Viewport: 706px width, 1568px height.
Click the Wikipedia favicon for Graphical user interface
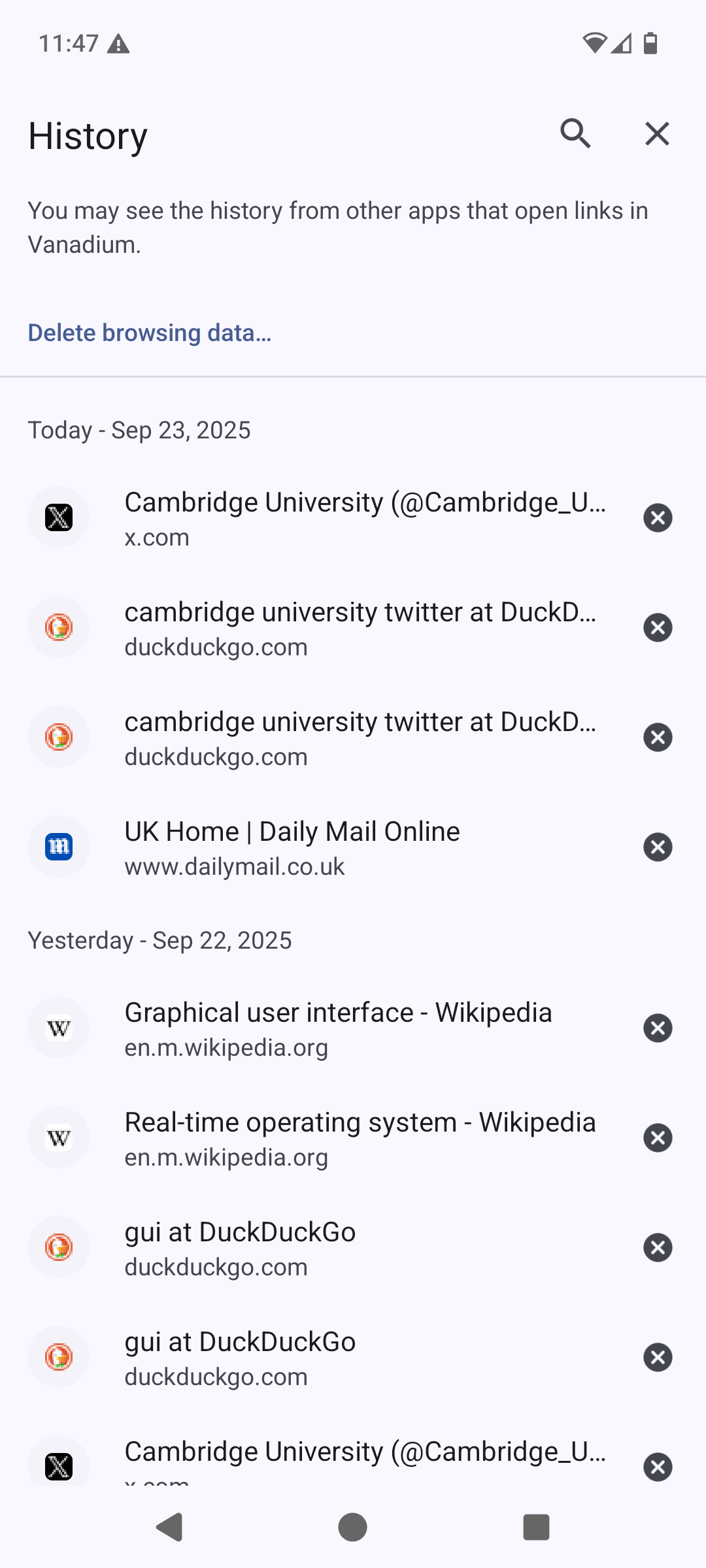[59, 1028]
